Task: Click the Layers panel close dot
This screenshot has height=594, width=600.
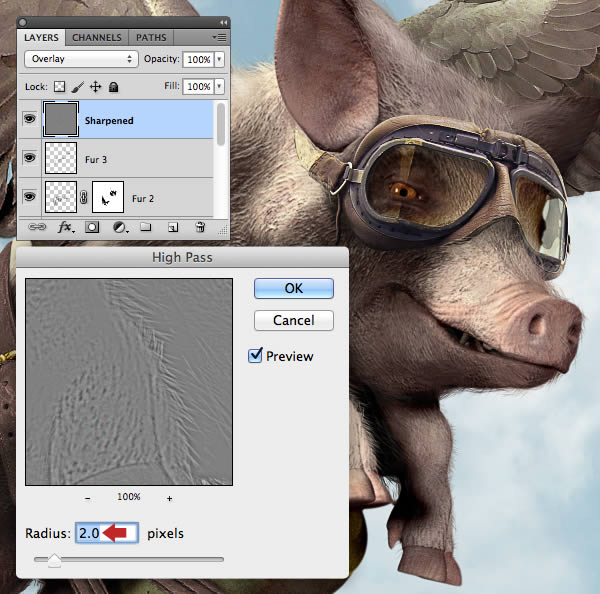Action: coord(22,23)
